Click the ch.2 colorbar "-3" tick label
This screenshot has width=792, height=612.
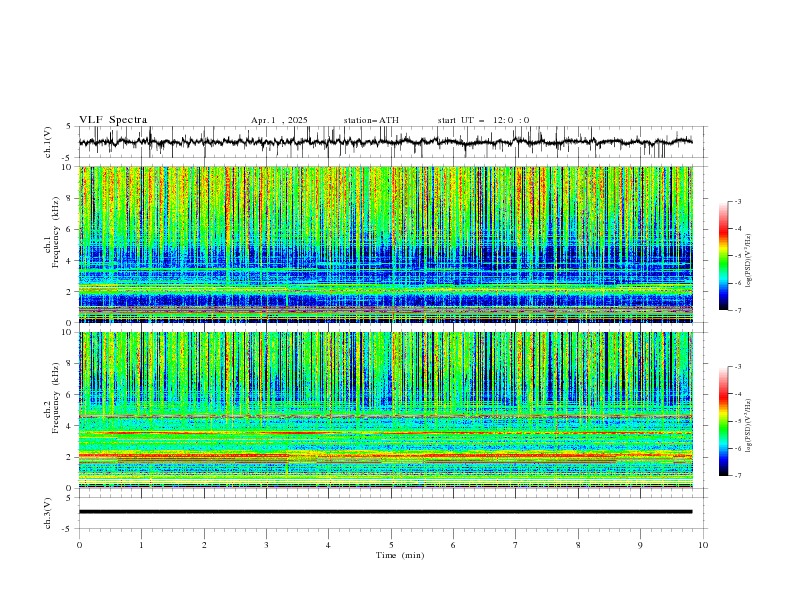[738, 367]
